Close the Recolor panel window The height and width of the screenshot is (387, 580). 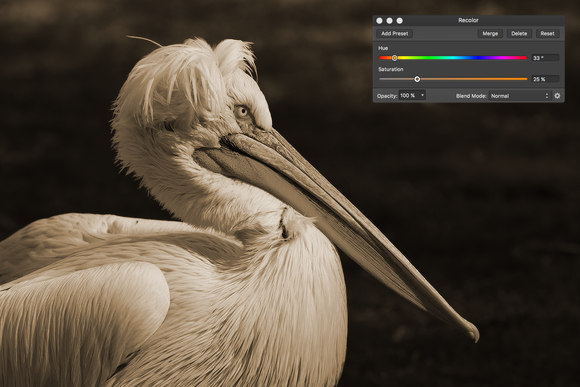pyautogui.click(x=379, y=21)
